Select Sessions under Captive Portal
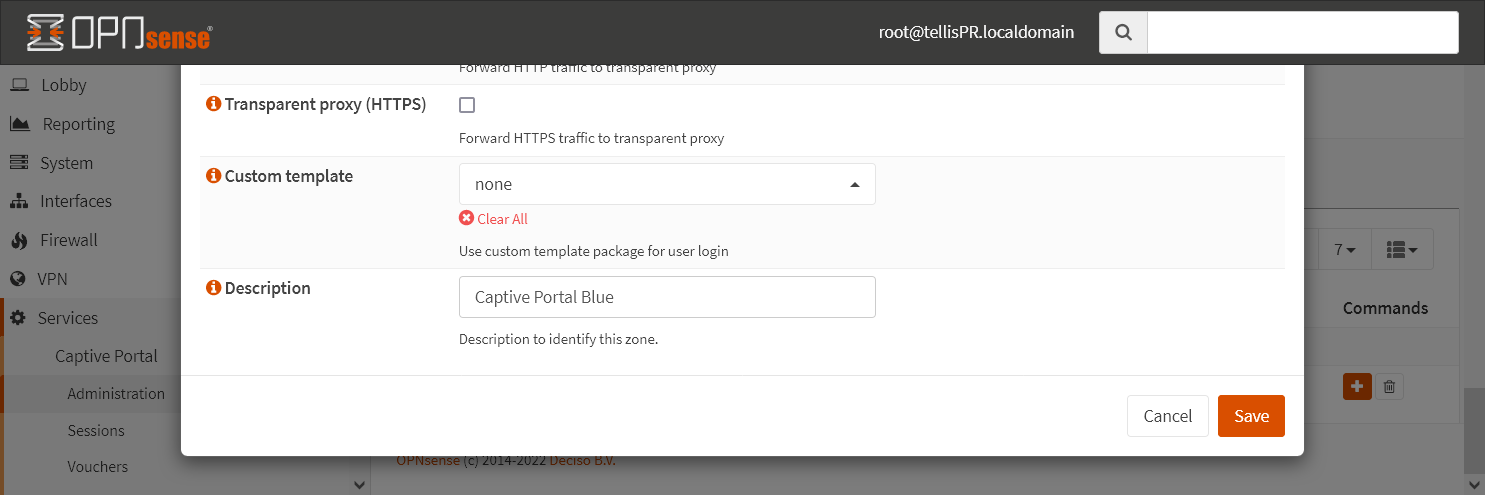The image size is (1485, 495). click(x=96, y=431)
